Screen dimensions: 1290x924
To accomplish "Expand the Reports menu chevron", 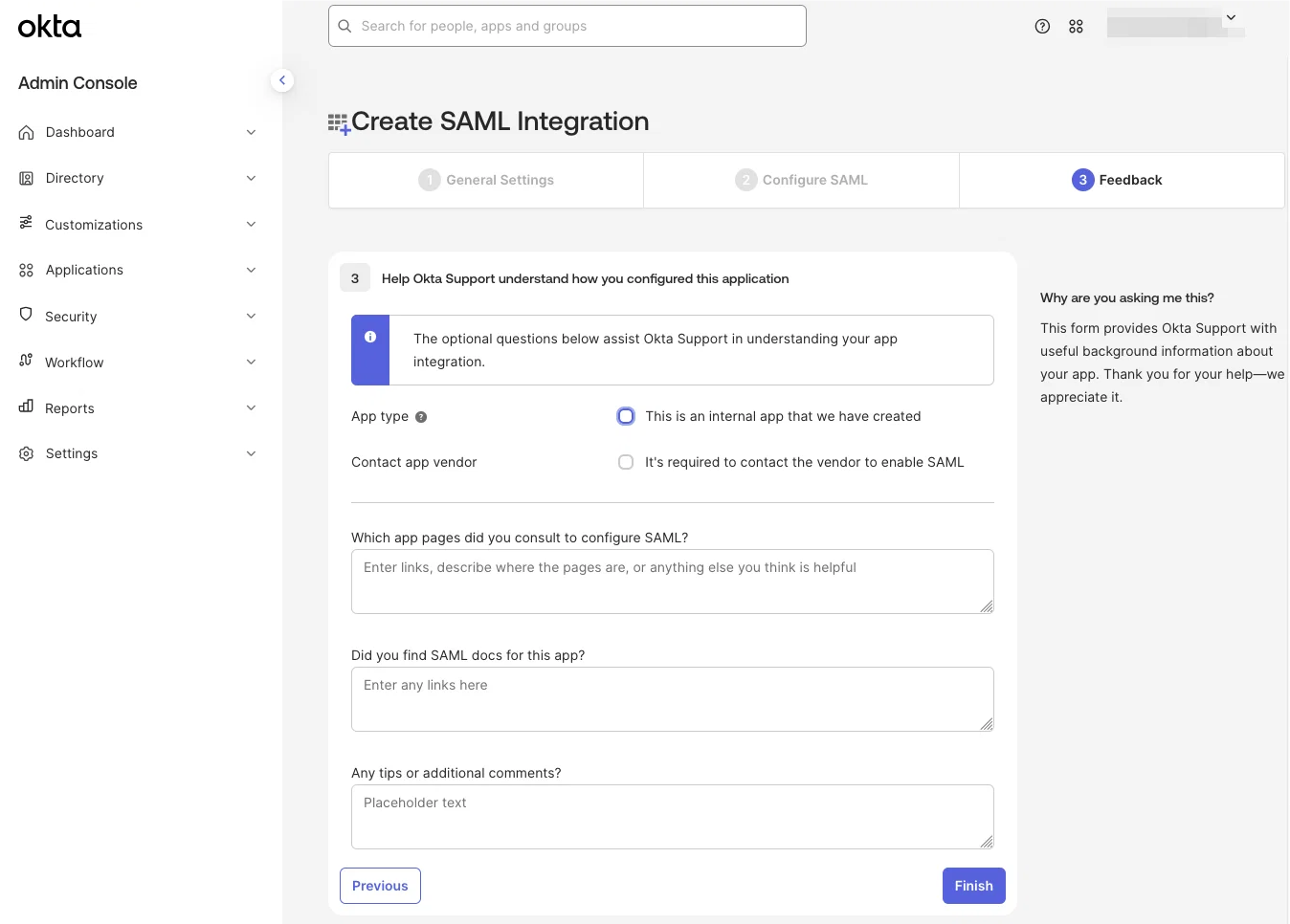I will tap(251, 407).
